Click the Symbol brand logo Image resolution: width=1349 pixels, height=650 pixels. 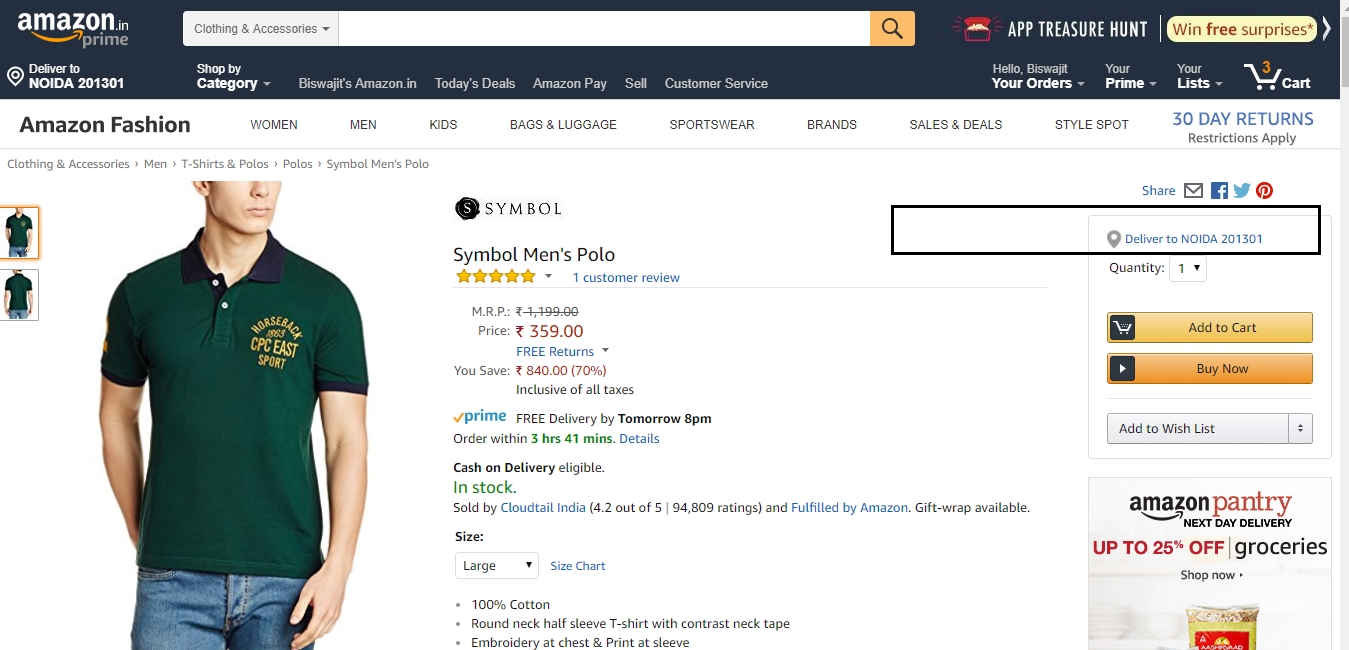[508, 208]
